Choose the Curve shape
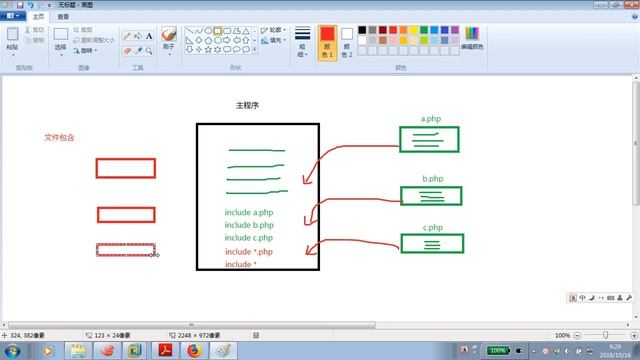The image size is (640, 360). pyautogui.click(x=199, y=31)
